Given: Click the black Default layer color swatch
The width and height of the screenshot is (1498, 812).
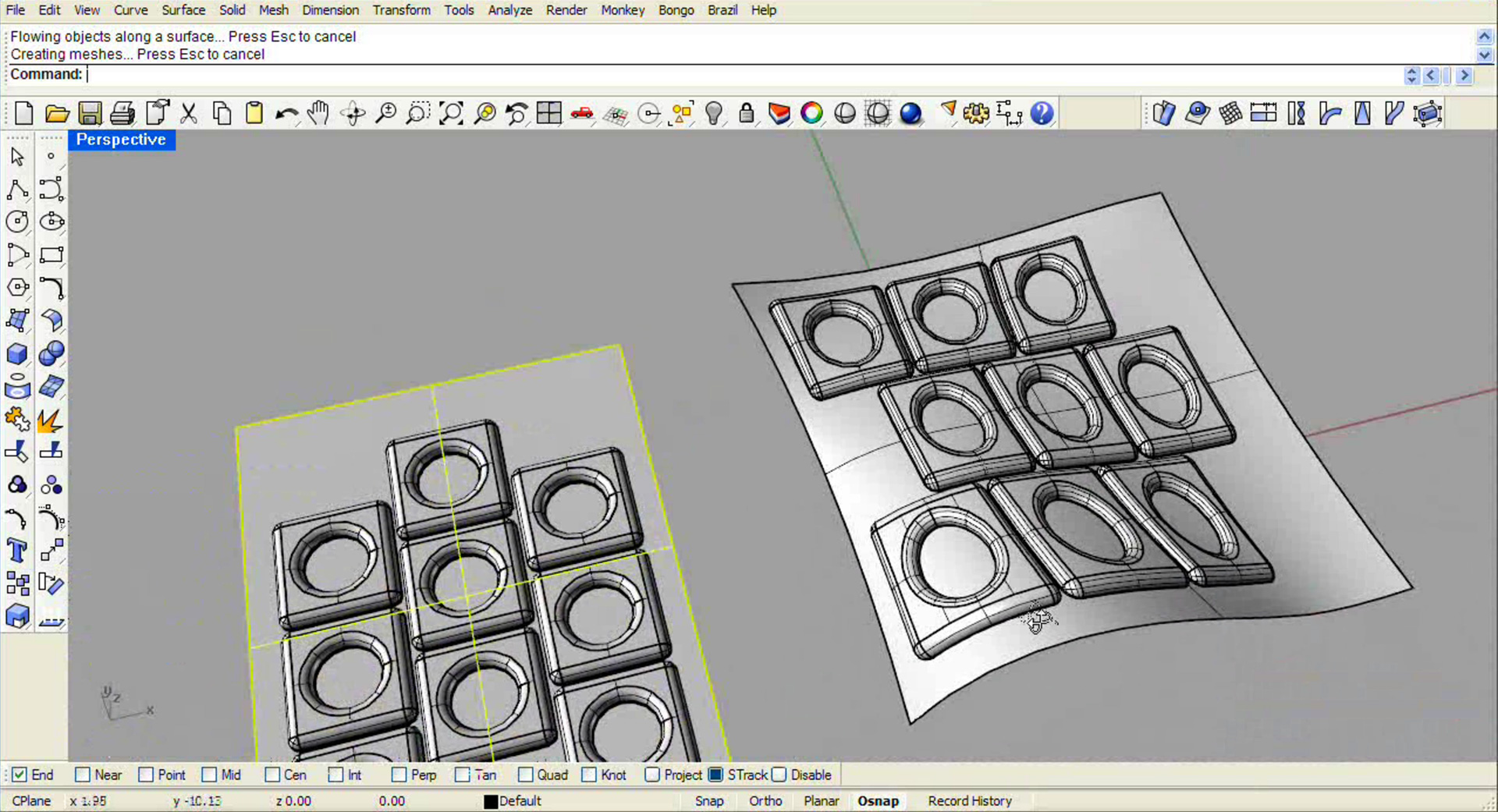Looking at the screenshot, I should (x=491, y=802).
